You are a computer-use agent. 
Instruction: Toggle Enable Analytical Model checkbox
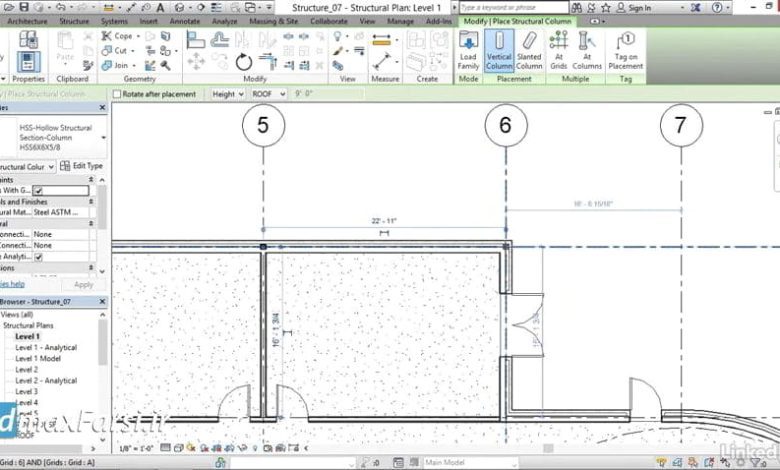(39, 257)
